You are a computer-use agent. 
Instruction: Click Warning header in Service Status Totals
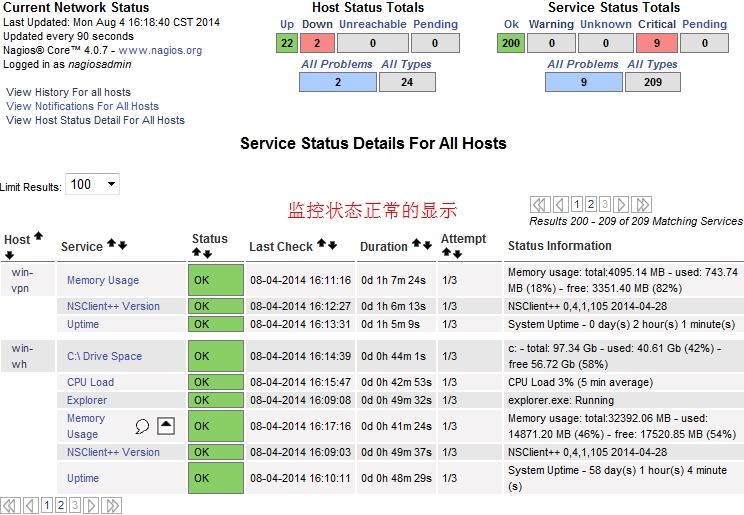[551, 24]
